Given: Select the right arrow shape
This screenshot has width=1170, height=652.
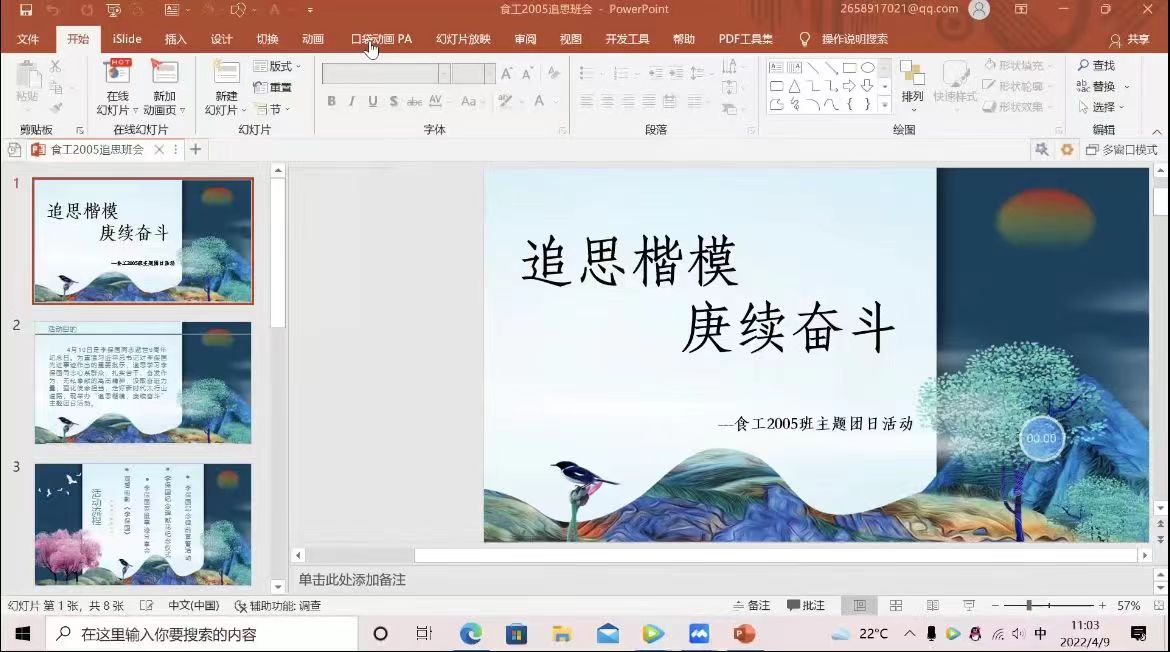Looking at the screenshot, I should tap(849, 86).
